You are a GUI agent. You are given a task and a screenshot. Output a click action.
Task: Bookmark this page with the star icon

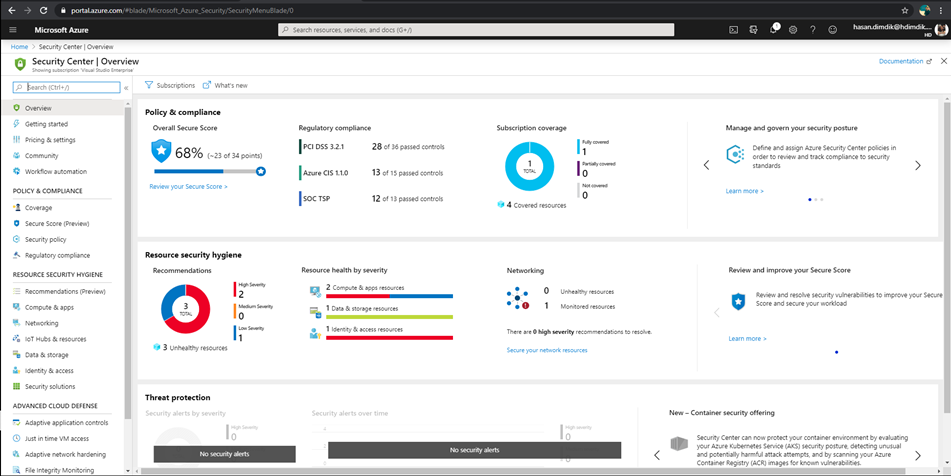[905, 10]
